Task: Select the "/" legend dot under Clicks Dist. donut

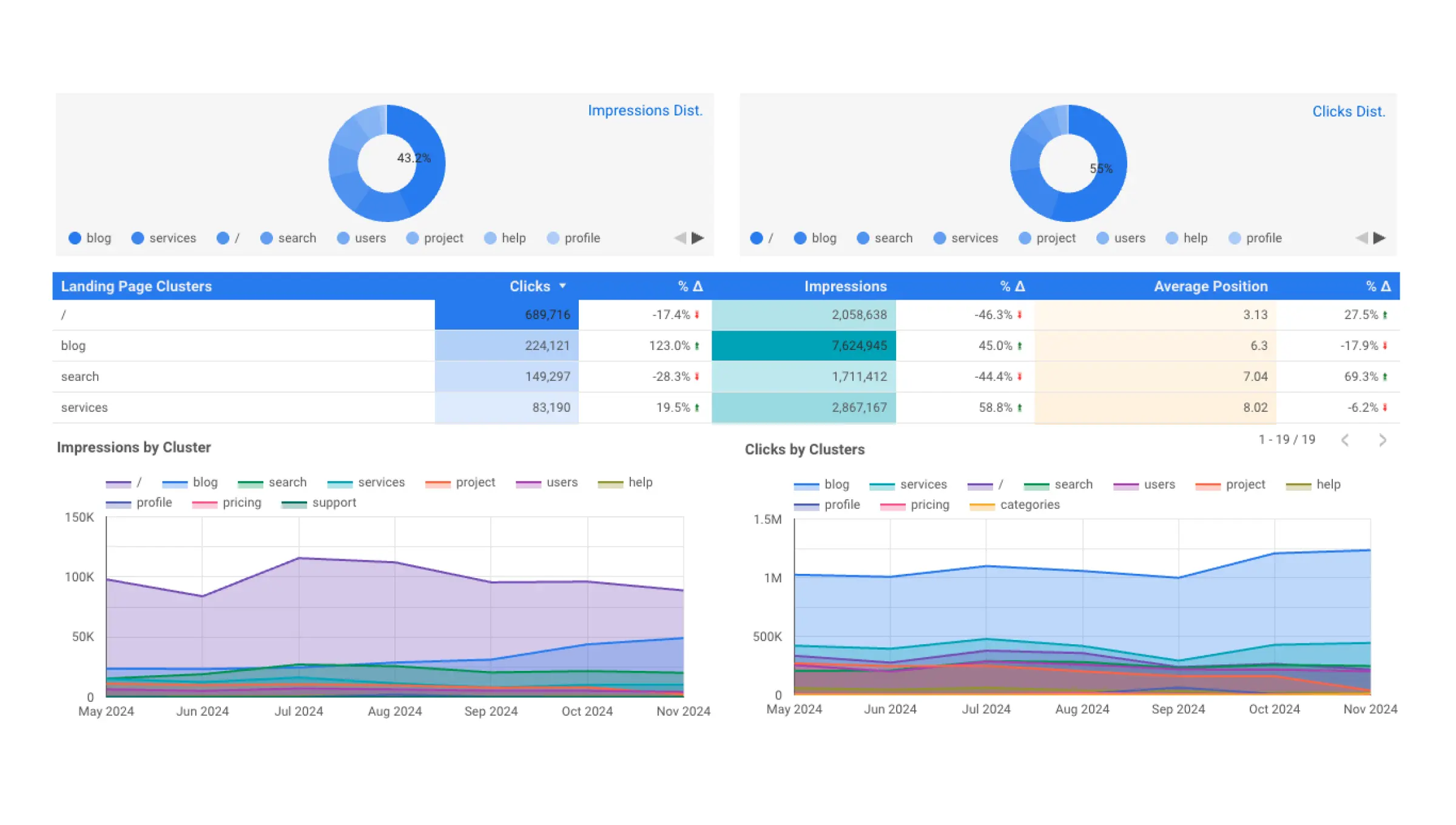Action: click(x=757, y=238)
